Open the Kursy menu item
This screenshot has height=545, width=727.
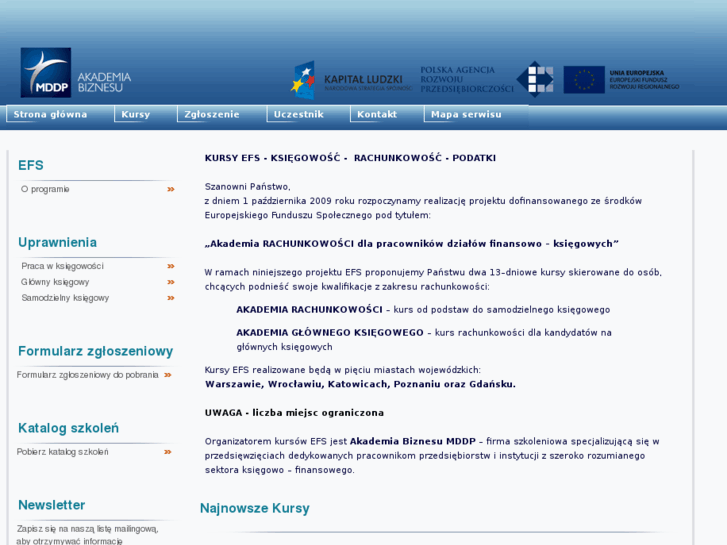point(136,114)
